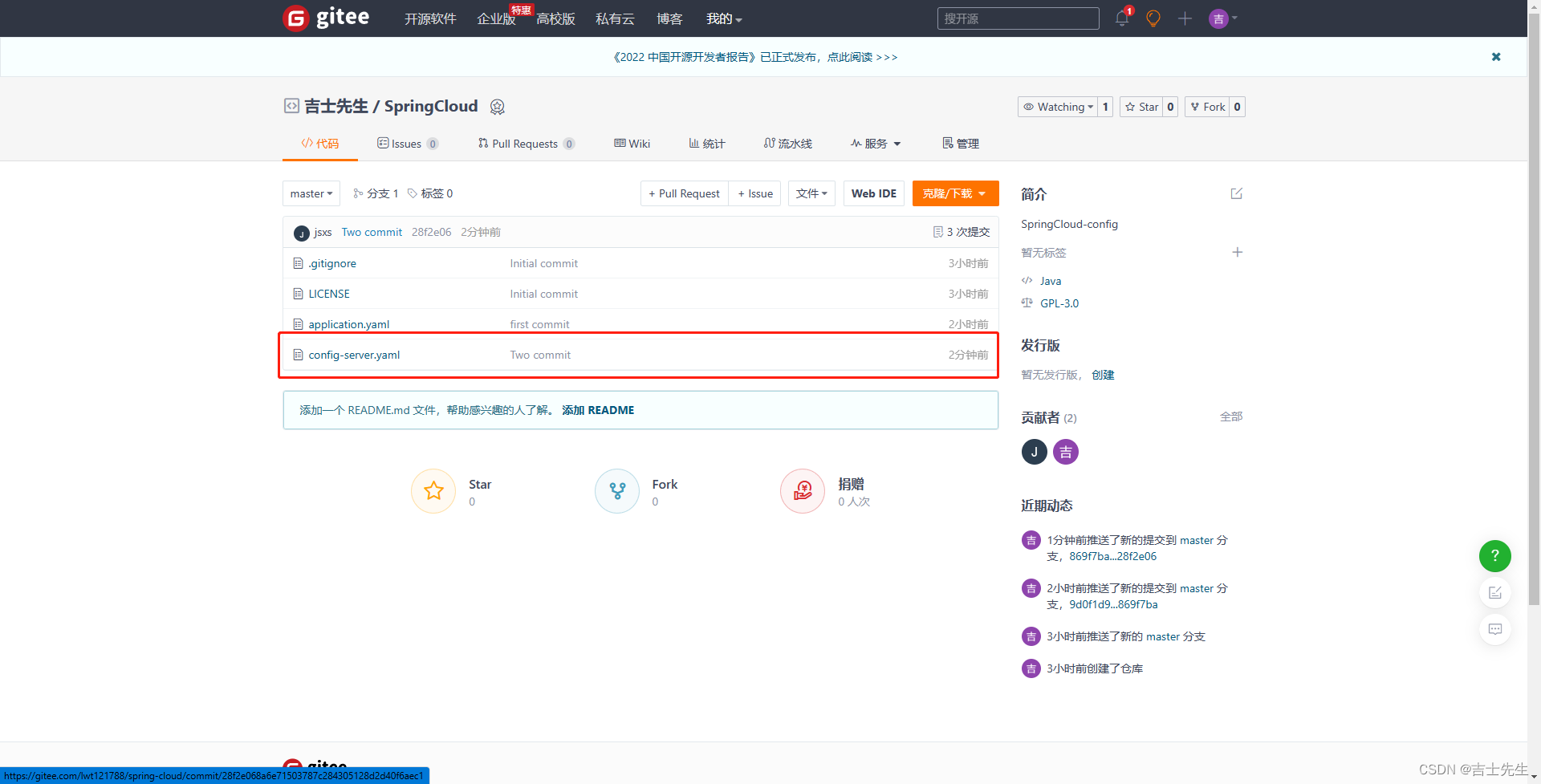Open 私有云 in top navigation
1541x784 pixels.
point(615,18)
